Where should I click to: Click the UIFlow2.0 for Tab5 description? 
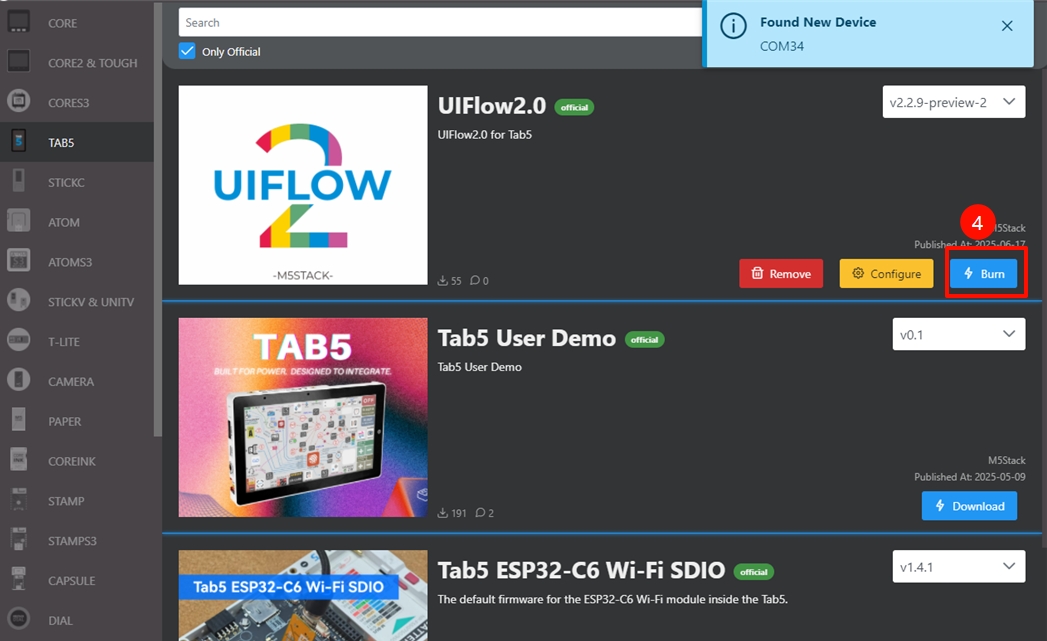(485, 134)
